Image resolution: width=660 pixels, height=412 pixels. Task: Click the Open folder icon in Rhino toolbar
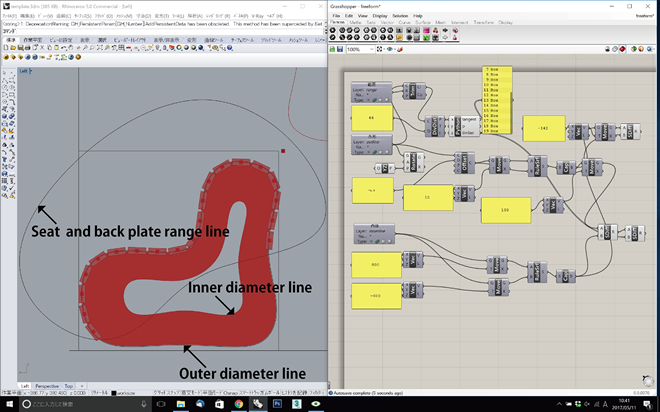(x=13, y=48)
